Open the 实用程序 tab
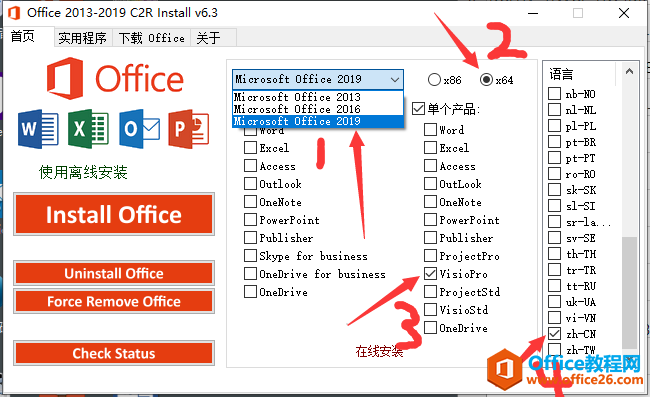The width and height of the screenshot is (650, 397). 83,38
